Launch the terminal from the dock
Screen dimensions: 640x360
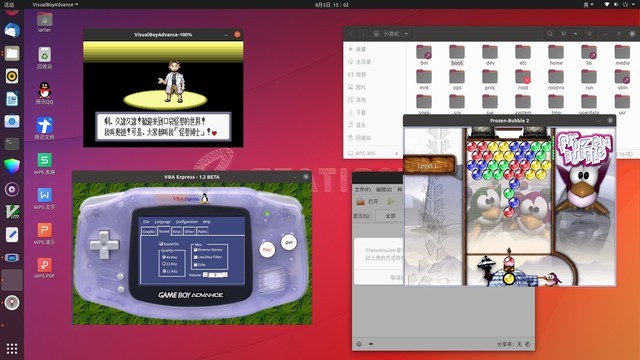[x=12, y=143]
